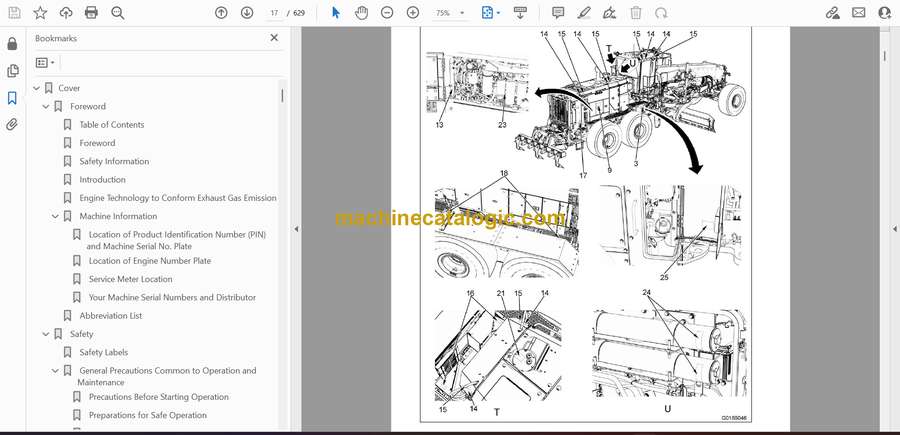
Task: Go to Service Meter Location bookmark
Action: click(x=130, y=279)
